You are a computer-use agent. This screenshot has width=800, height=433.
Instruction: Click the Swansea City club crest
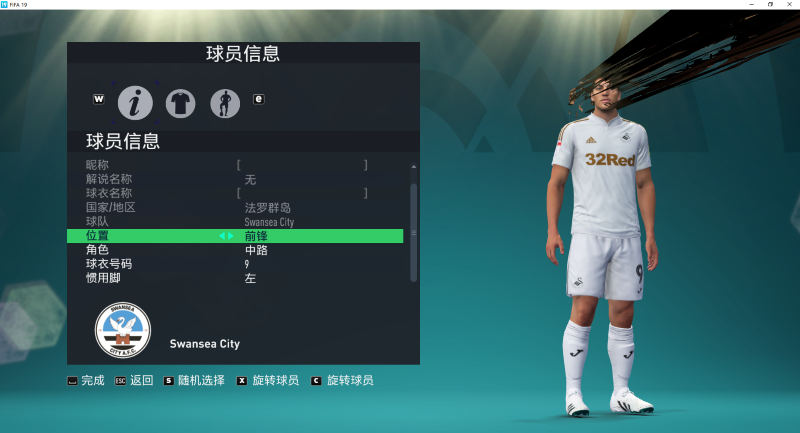click(123, 330)
